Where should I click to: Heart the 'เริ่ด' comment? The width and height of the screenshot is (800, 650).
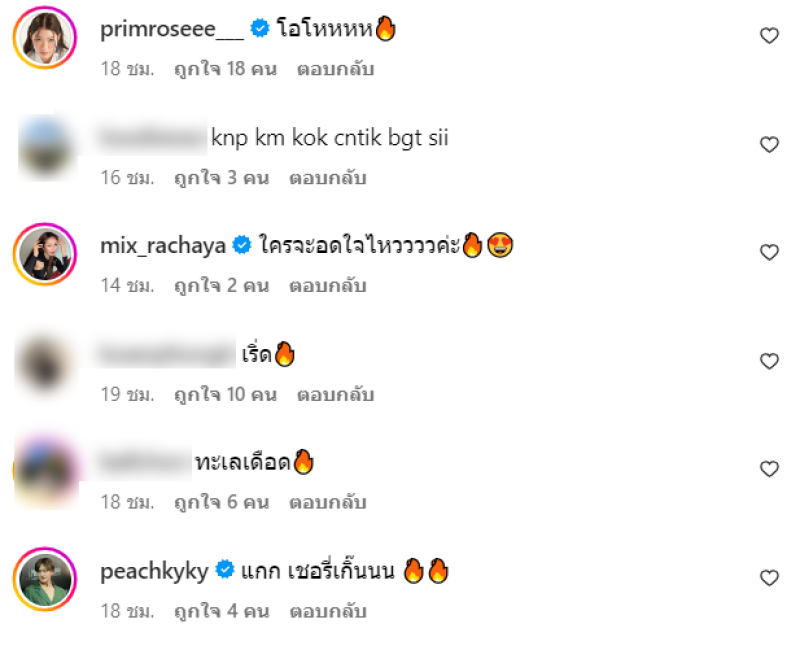[x=769, y=361]
